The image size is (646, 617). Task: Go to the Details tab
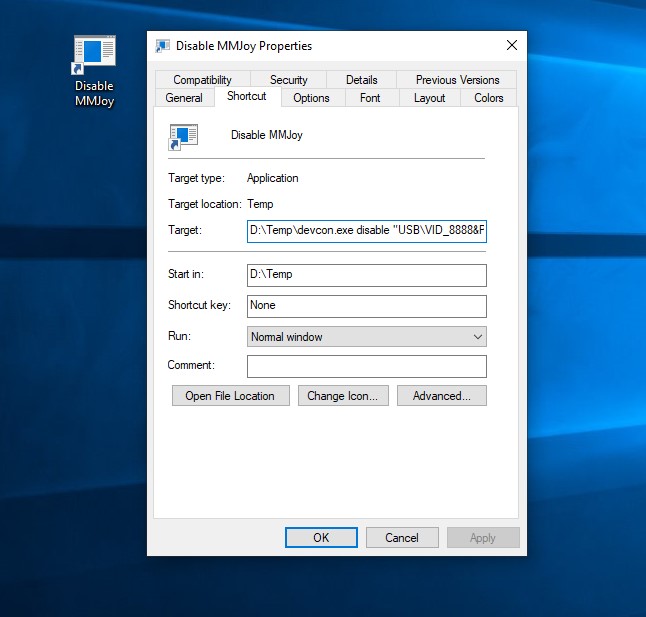[361, 79]
